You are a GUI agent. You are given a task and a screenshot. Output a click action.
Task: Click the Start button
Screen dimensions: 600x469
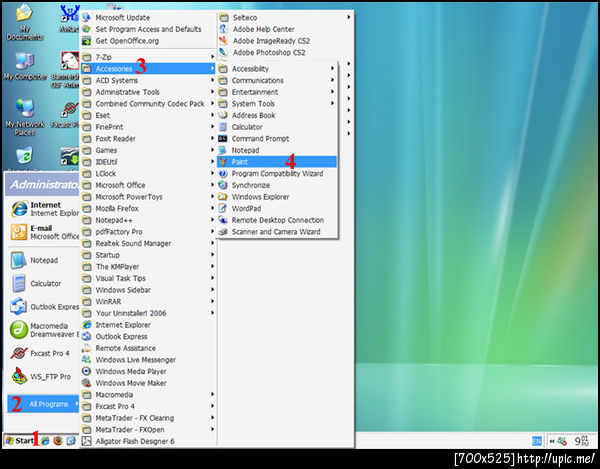pyautogui.click(x=20, y=441)
